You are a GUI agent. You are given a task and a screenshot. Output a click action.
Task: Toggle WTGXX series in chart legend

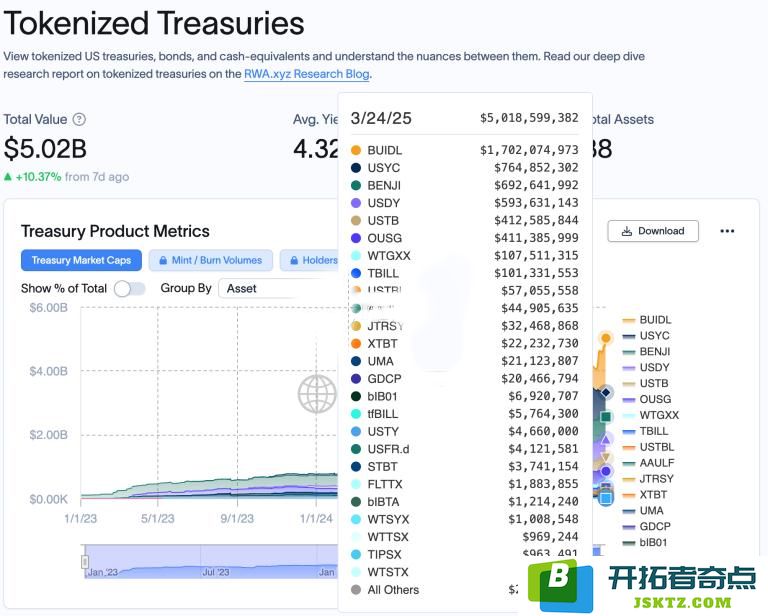pyautogui.click(x=650, y=415)
